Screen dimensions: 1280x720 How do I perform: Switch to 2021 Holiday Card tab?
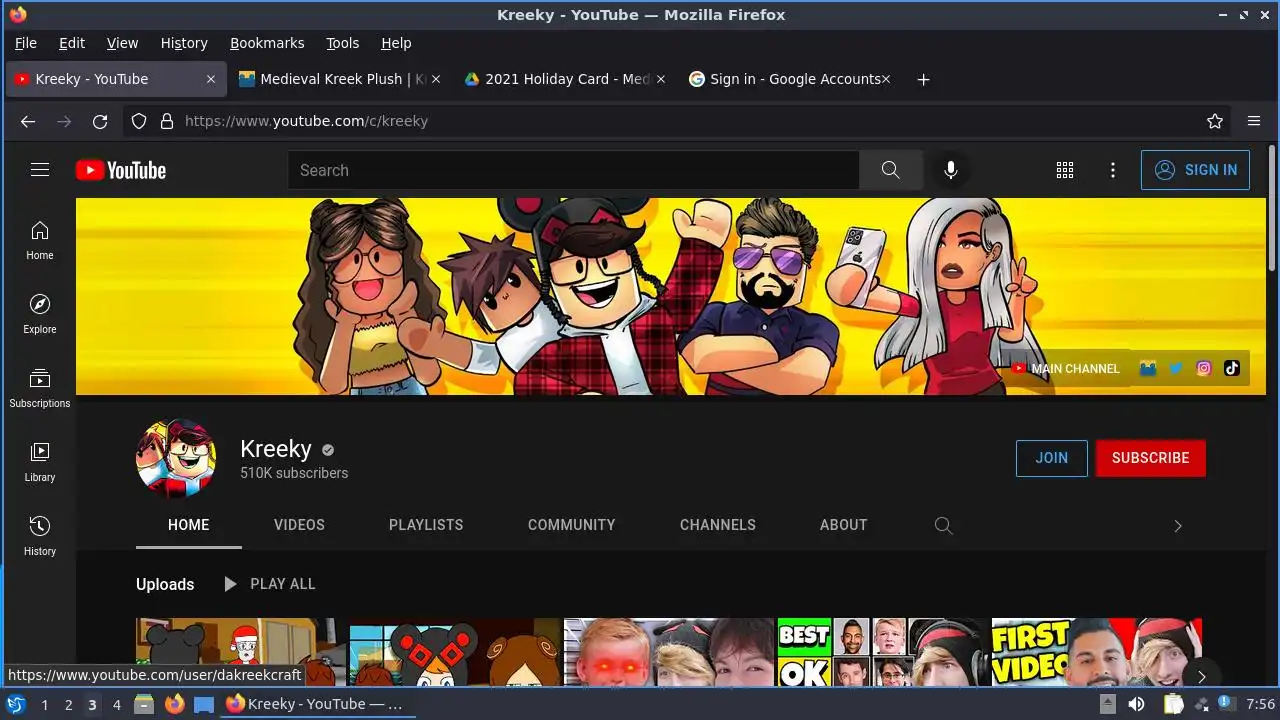[x=564, y=79]
